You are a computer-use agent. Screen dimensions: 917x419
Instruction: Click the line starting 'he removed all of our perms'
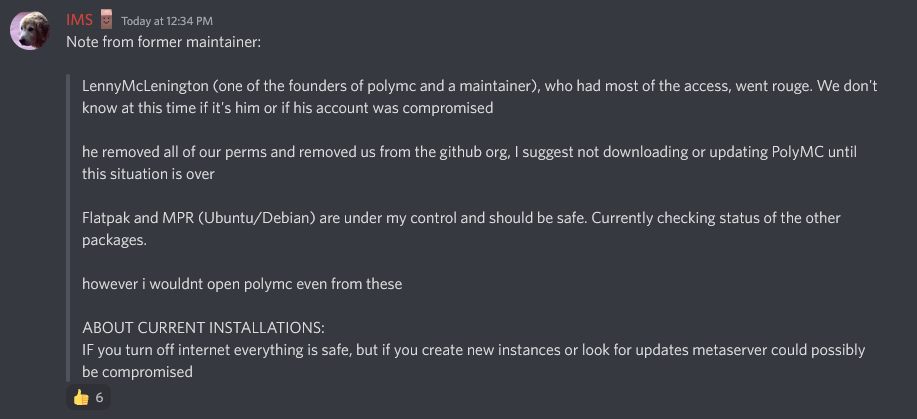(x=470, y=152)
